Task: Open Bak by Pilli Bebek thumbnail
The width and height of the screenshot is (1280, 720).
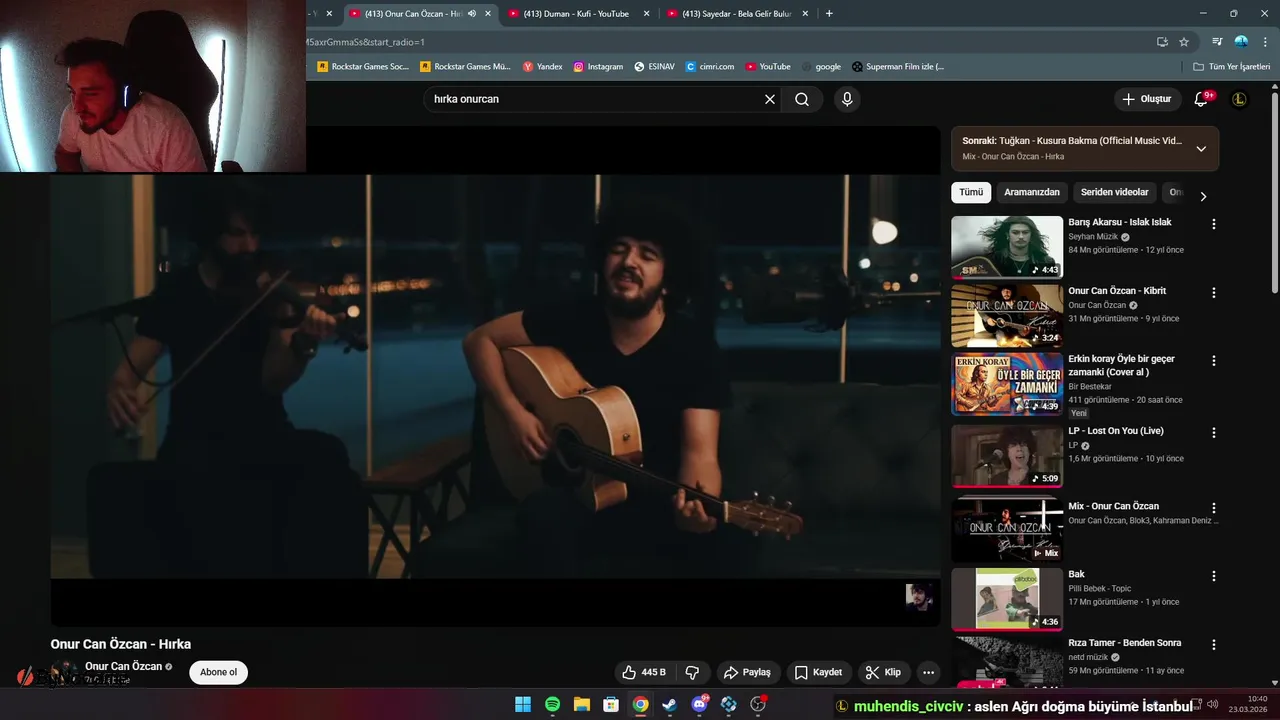Action: coord(1007,599)
